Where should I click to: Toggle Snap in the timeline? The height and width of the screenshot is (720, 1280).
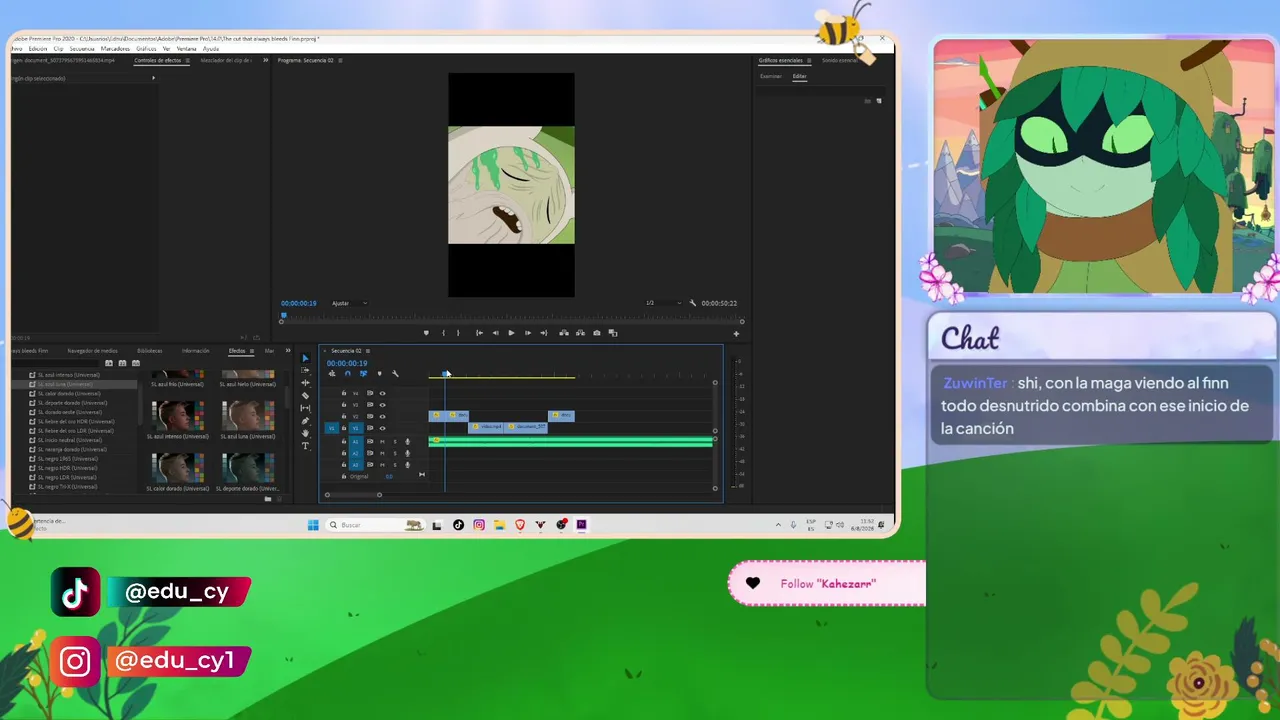click(x=347, y=374)
